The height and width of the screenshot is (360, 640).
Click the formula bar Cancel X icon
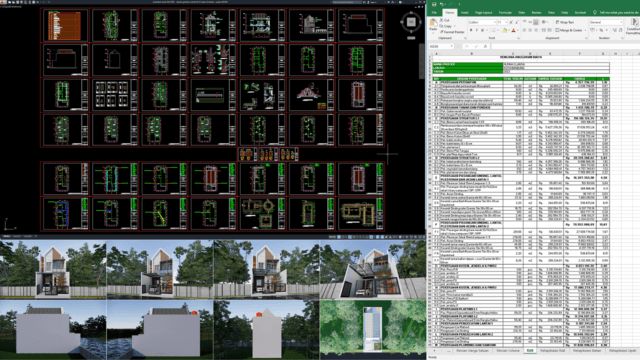[x=467, y=47]
